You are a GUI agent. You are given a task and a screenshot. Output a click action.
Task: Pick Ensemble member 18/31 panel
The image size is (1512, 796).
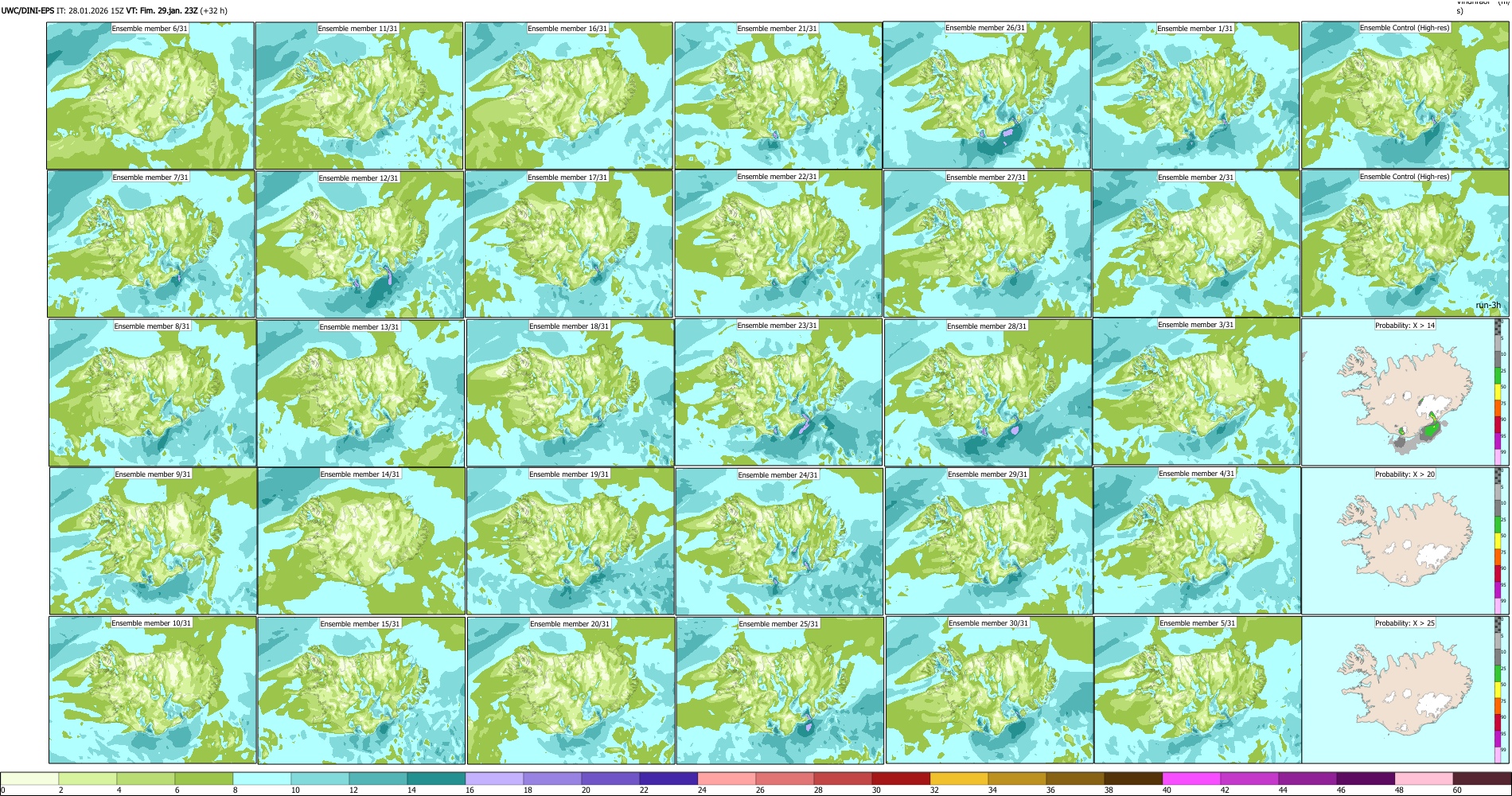tap(570, 392)
